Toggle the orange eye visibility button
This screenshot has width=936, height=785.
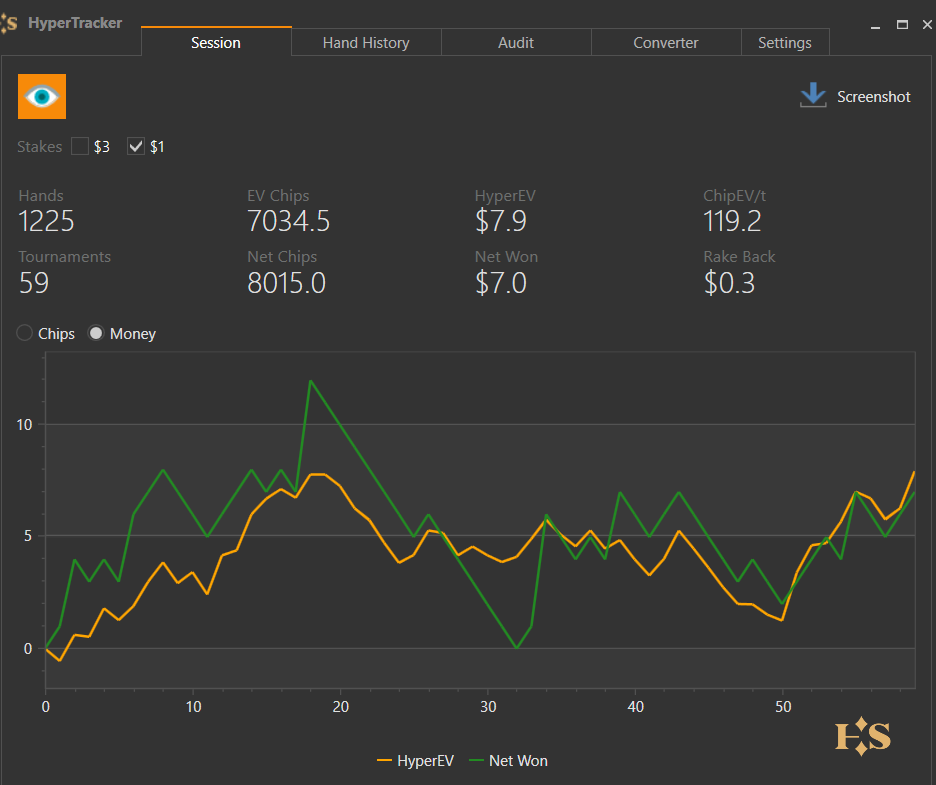click(42, 97)
